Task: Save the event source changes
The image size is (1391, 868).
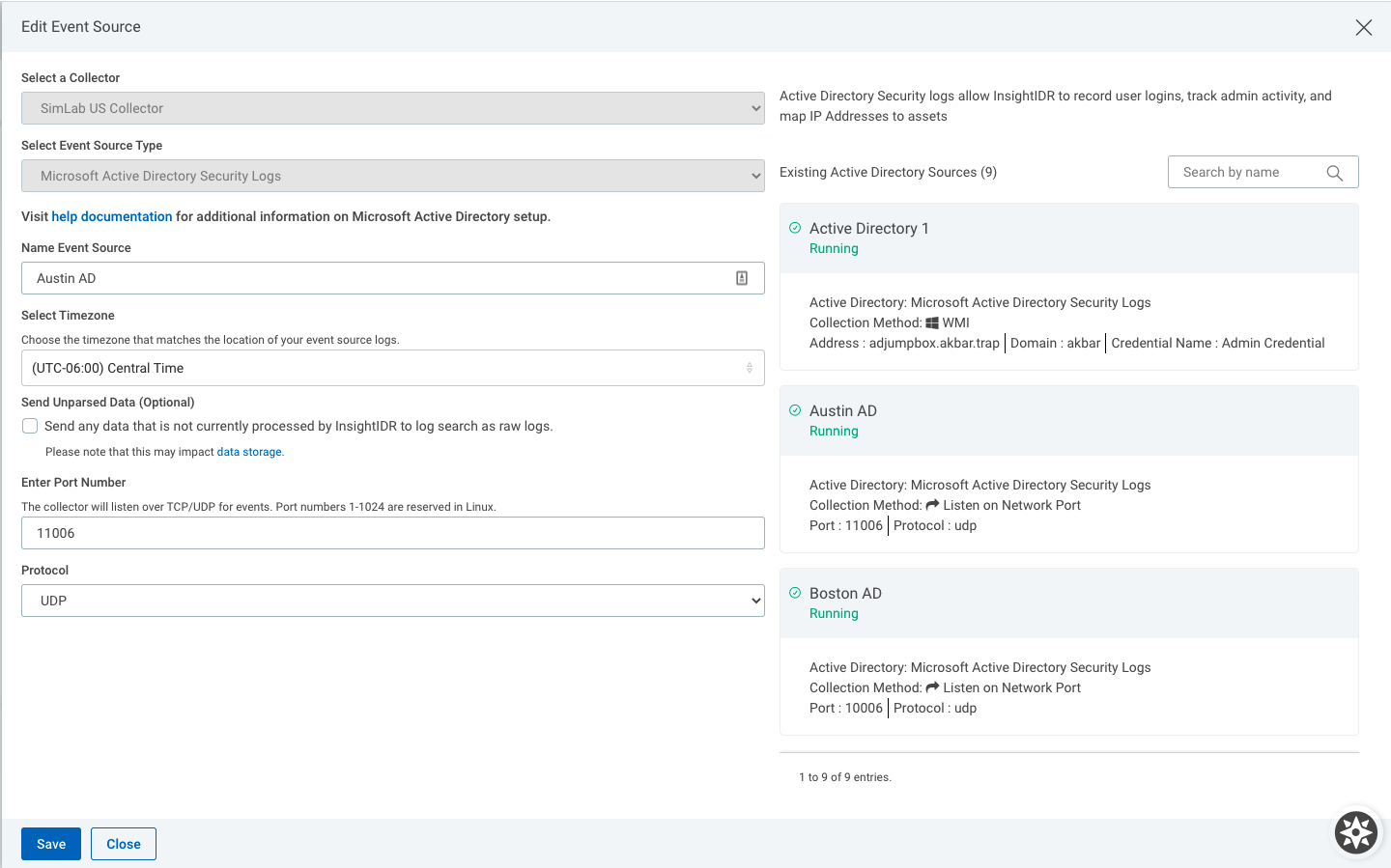Action: click(x=51, y=844)
